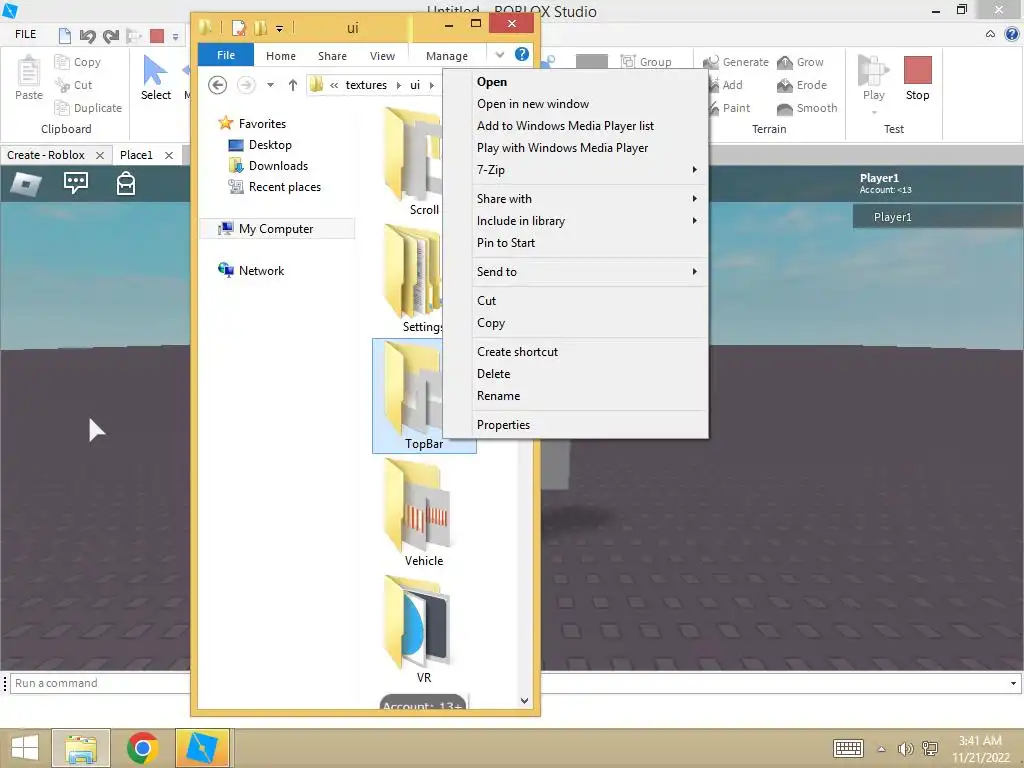Click the red stop square in quick access bar
The width and height of the screenshot is (1024, 768).
157,35
